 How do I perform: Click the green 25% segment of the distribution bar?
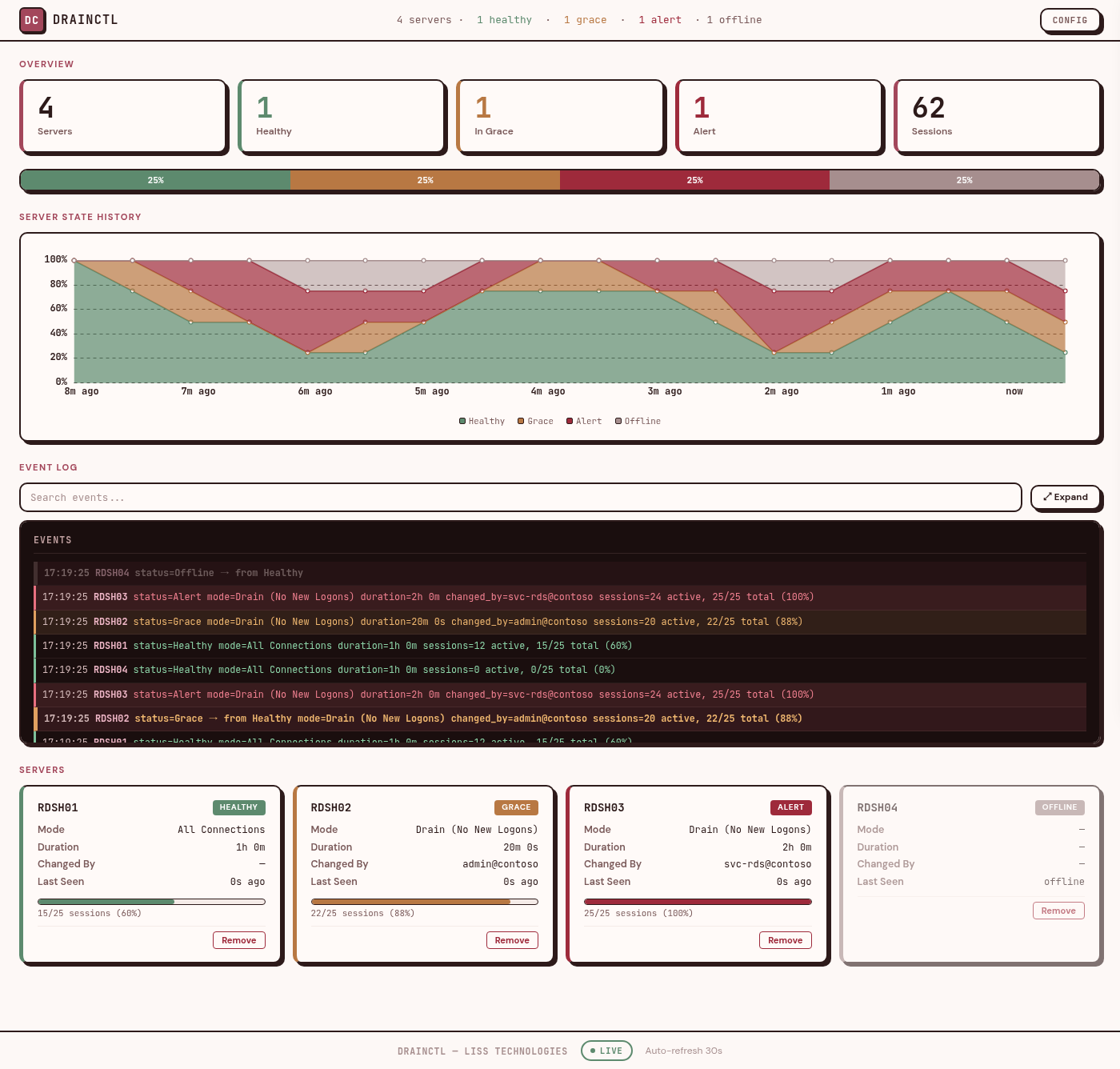pyautogui.click(x=155, y=180)
